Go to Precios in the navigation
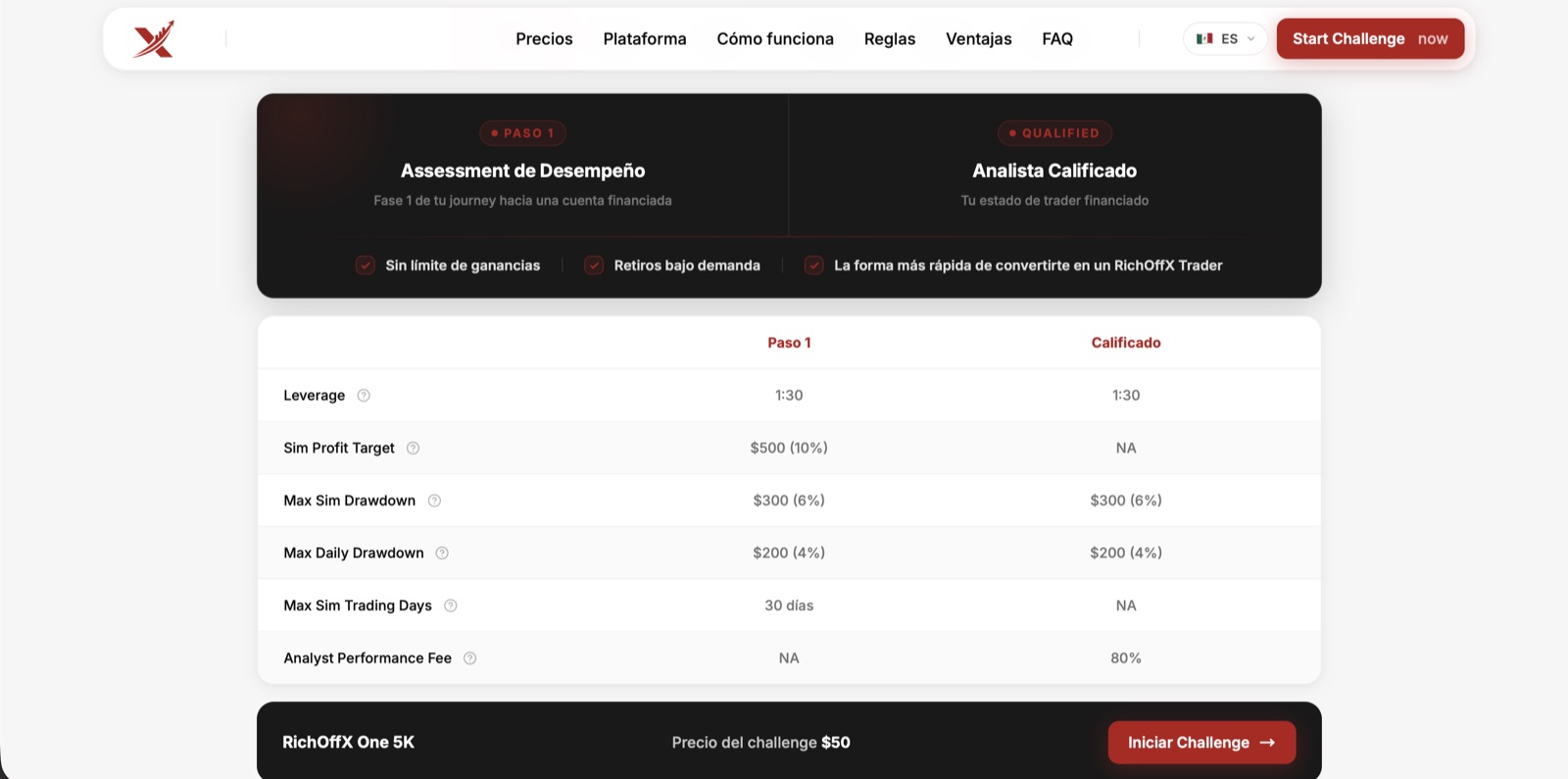 point(544,39)
